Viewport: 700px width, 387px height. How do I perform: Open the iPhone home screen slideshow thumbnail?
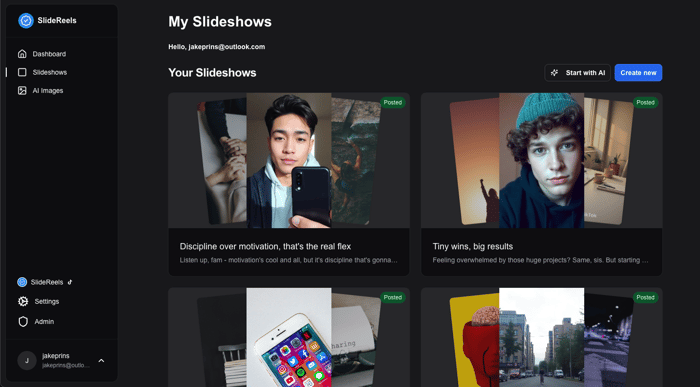[x=289, y=337]
